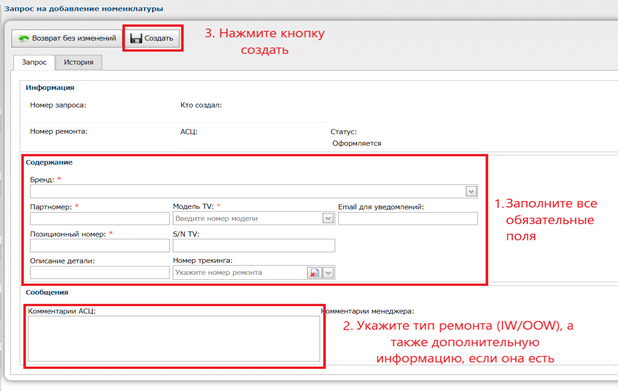620x391 pixels.
Task: Click the Оформляется status text
Action: point(357,143)
